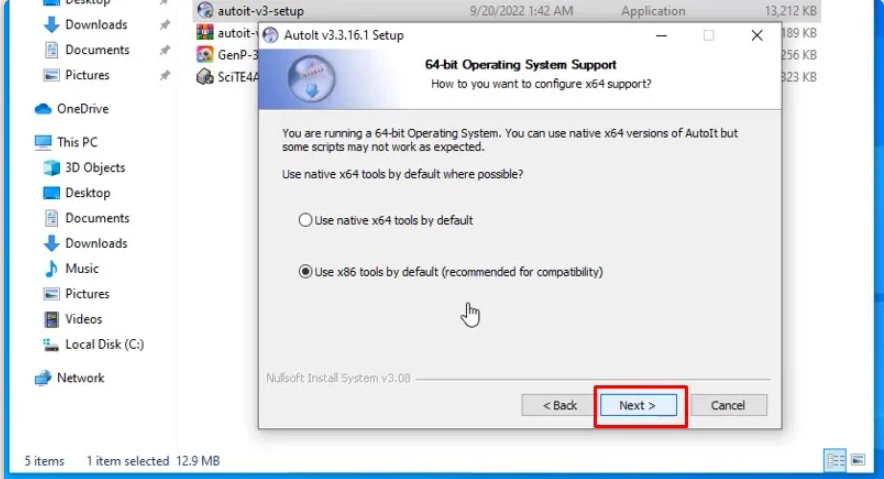Viewport: 884px width, 479px height.
Task: Click the Videos folder icon
Action: [51, 319]
